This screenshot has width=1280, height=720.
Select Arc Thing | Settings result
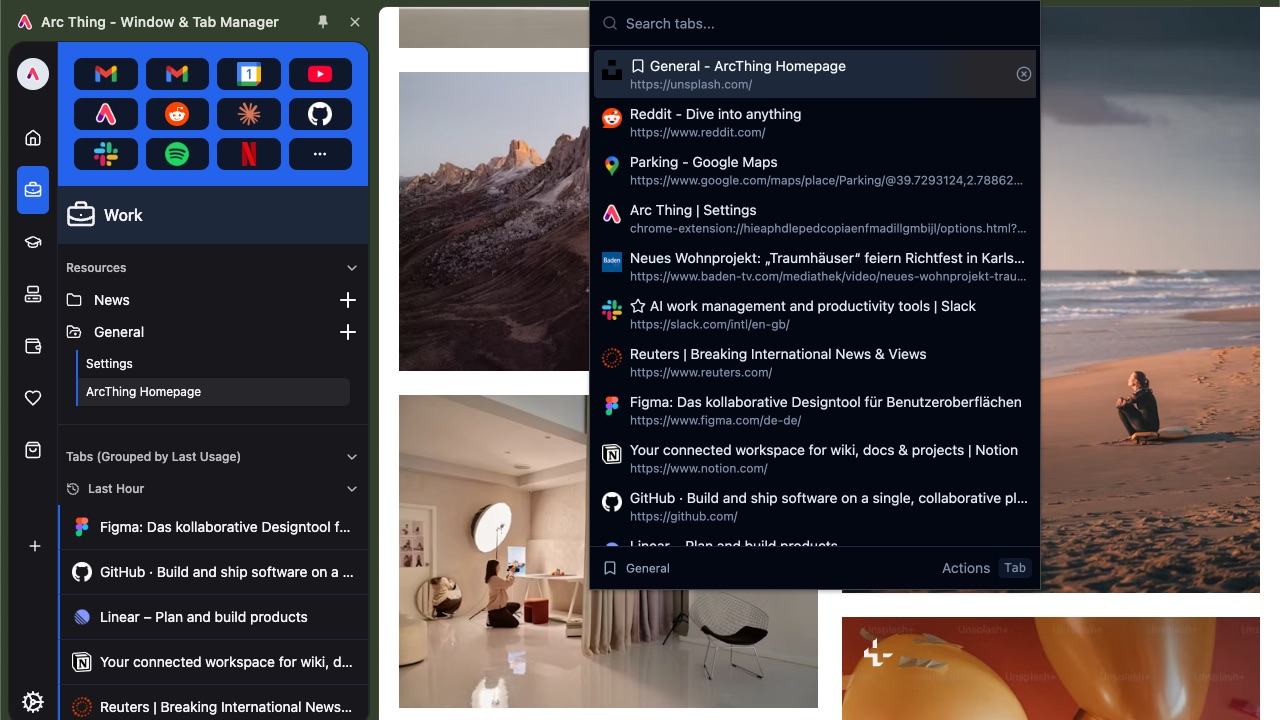click(x=815, y=218)
